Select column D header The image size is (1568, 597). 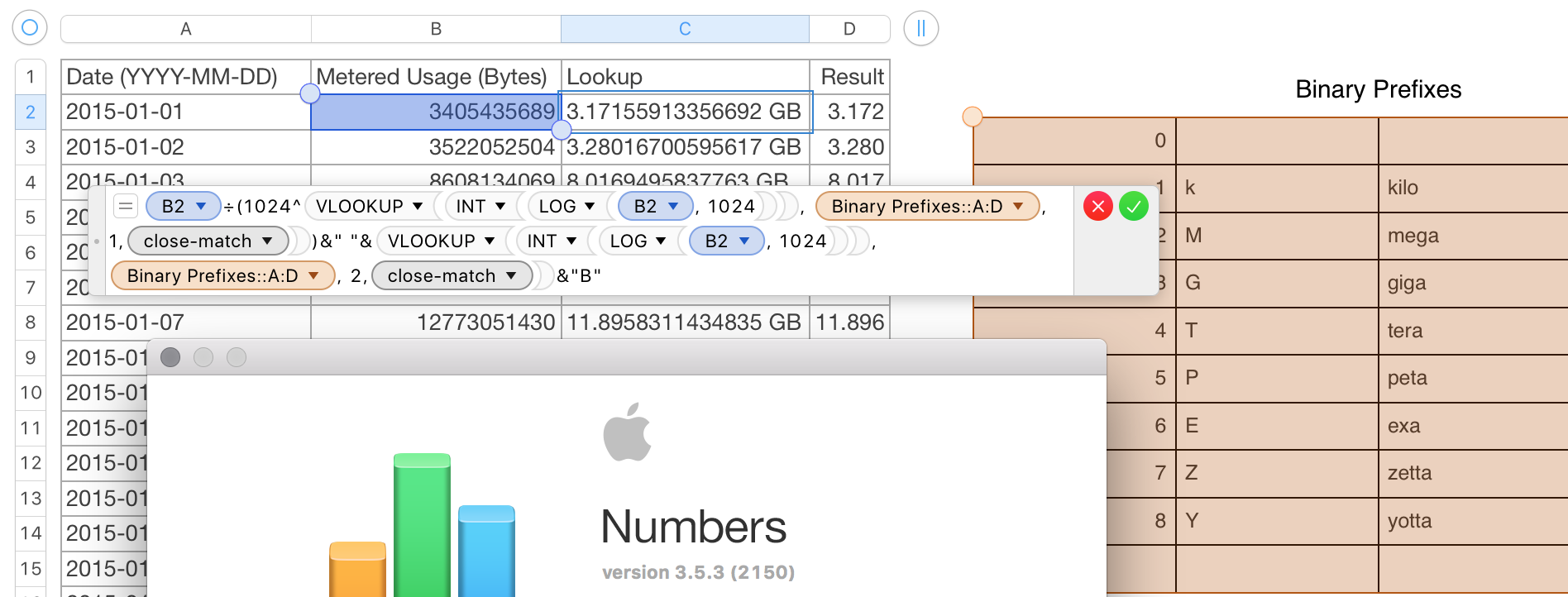(x=849, y=29)
